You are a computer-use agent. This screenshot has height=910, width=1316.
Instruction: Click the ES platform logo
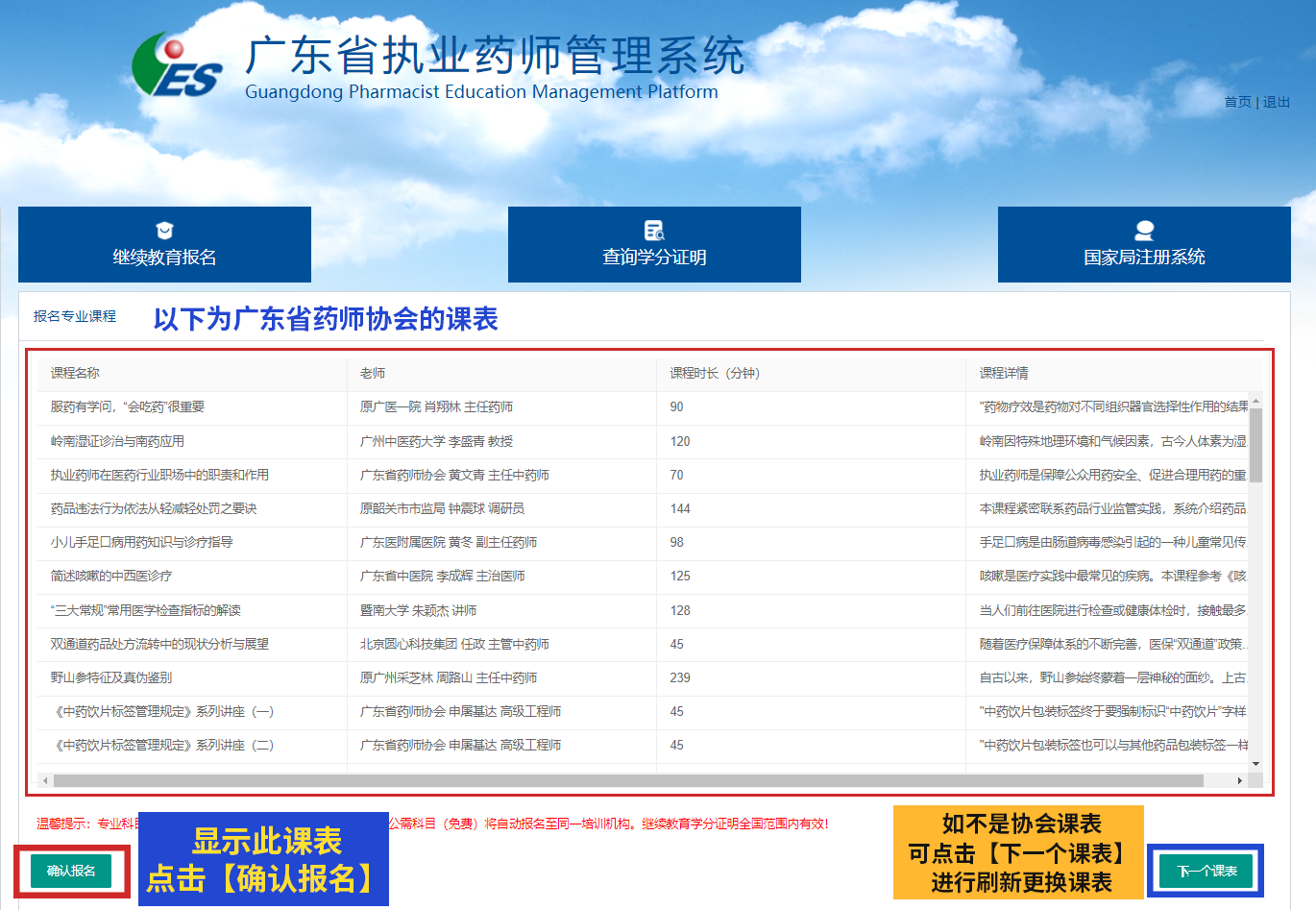[x=177, y=65]
